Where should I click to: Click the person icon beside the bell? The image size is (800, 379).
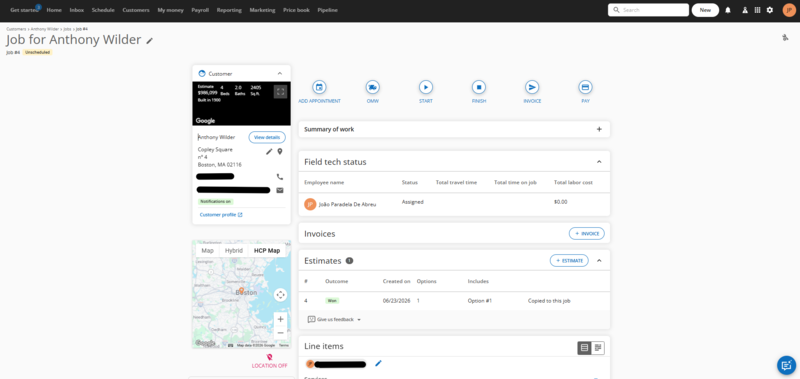point(745,10)
